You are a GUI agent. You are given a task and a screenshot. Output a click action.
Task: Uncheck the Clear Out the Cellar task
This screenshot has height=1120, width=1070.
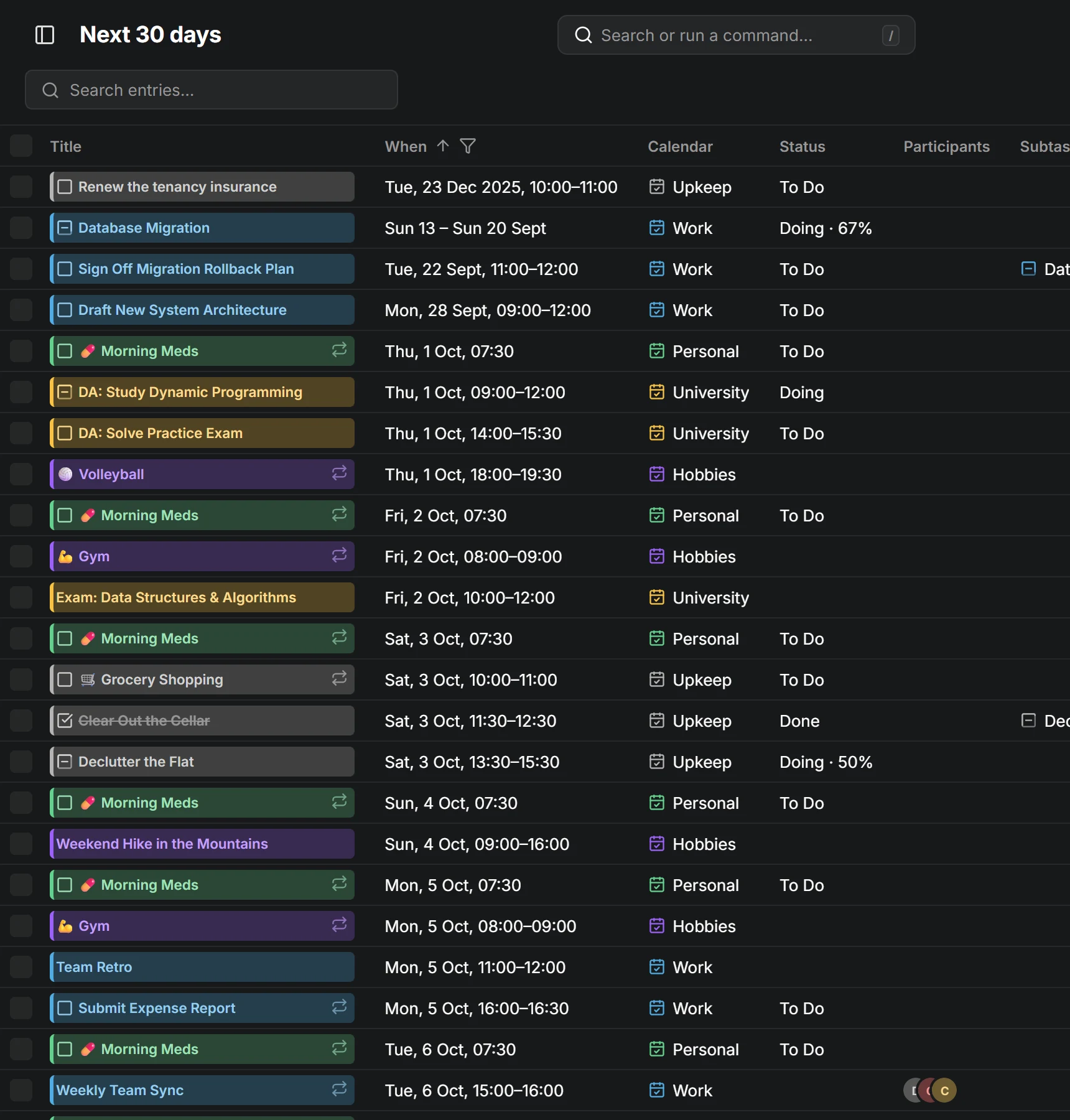(65, 721)
